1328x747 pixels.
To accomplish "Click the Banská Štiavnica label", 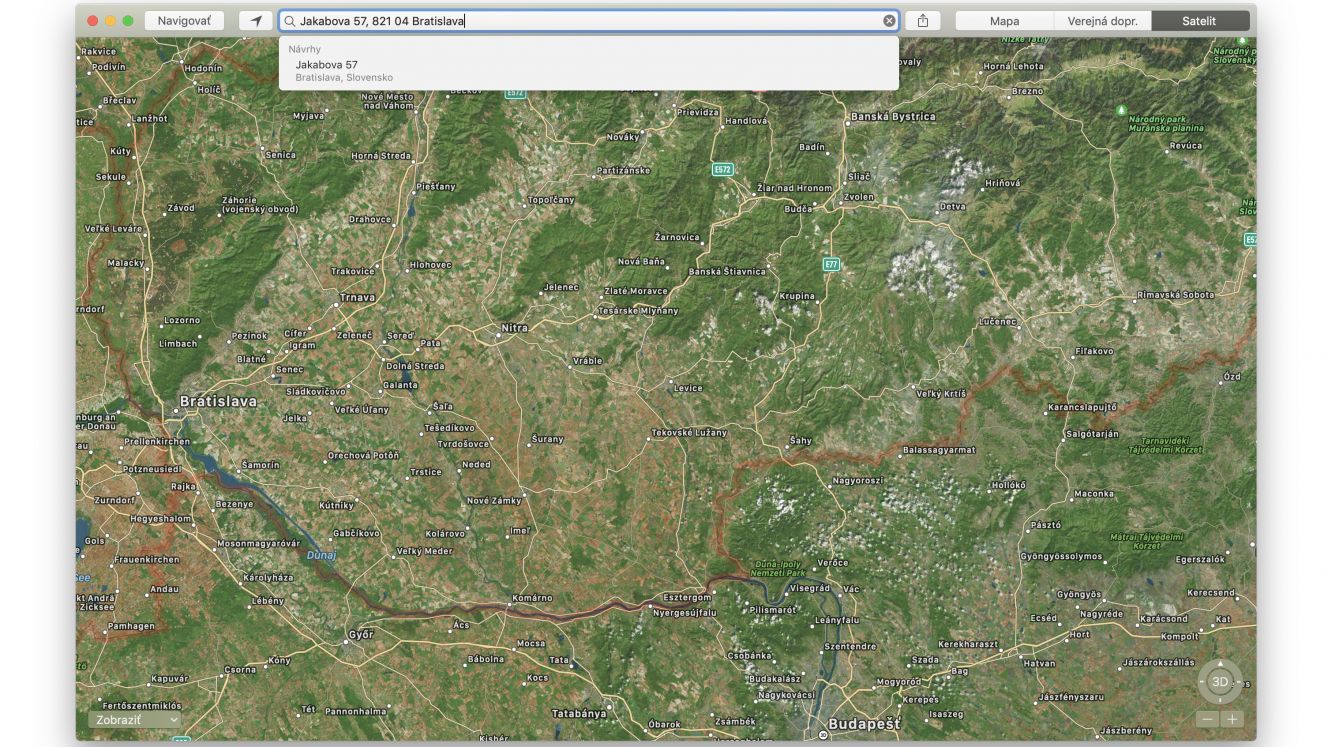I will coord(727,271).
